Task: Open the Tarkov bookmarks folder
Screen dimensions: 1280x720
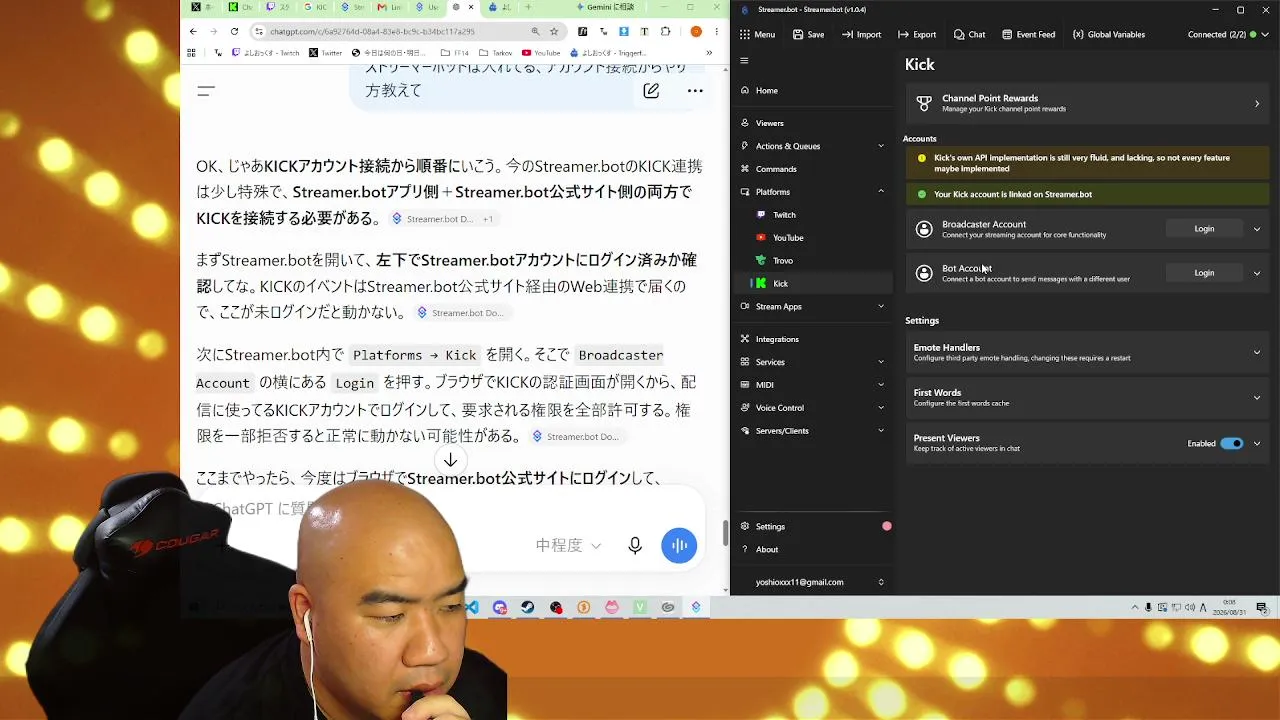Action: tap(496, 53)
